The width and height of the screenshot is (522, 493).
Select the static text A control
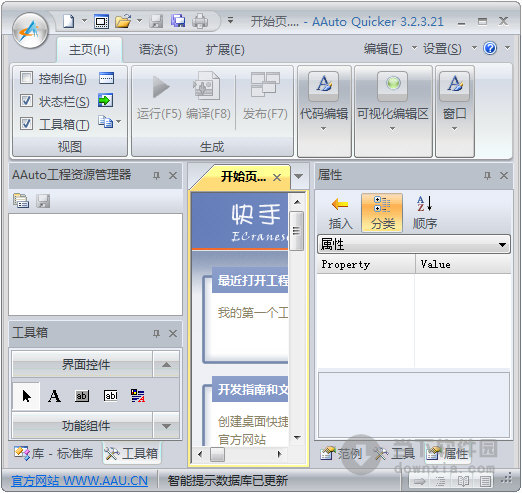point(54,396)
